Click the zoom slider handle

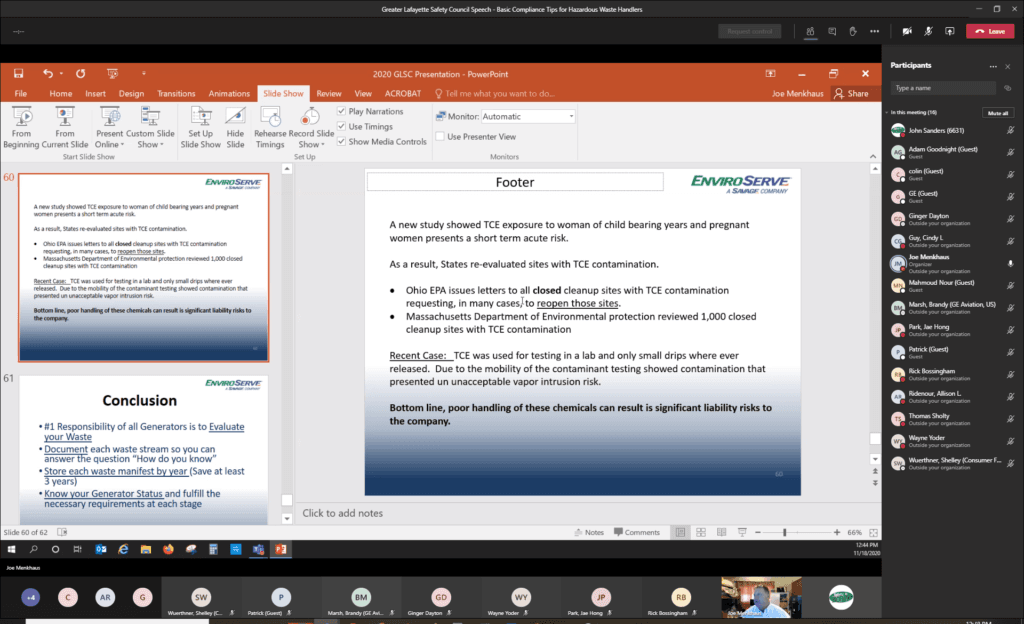coord(784,532)
